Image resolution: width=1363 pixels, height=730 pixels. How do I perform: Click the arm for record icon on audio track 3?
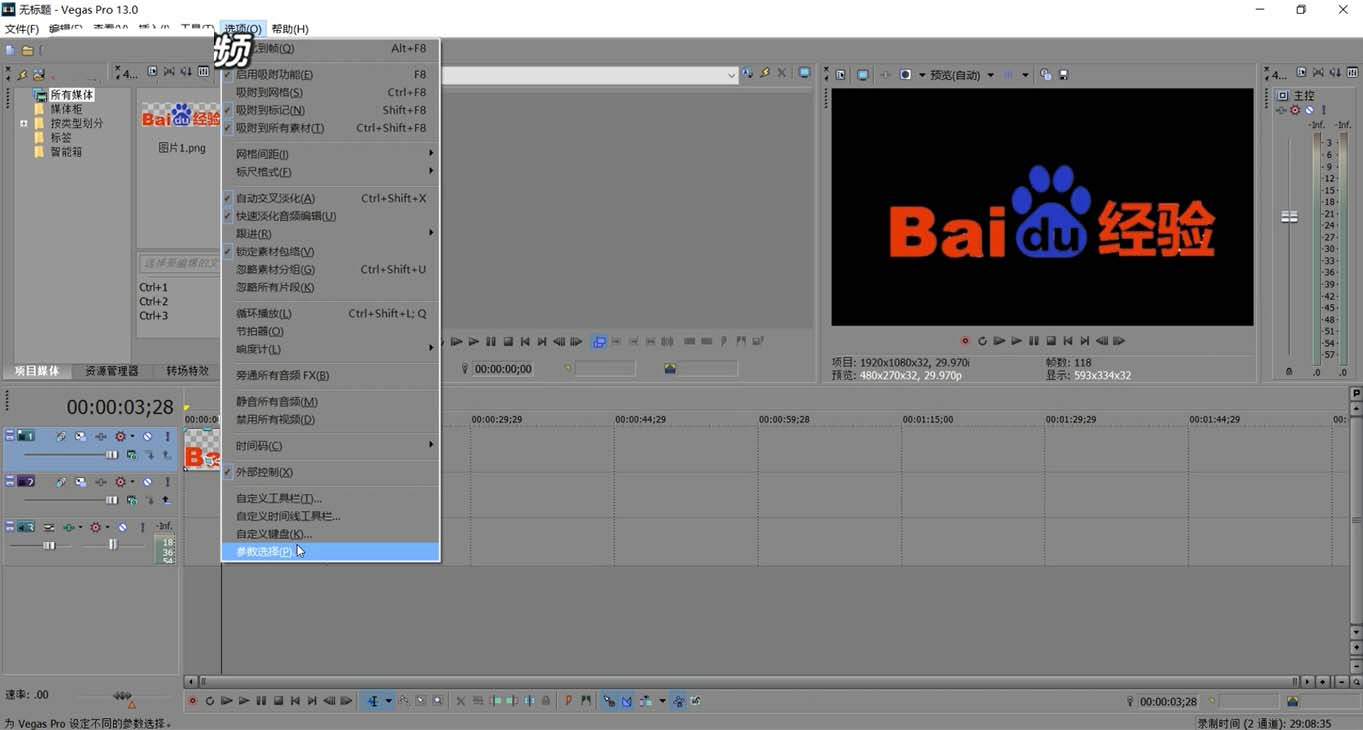[49, 527]
